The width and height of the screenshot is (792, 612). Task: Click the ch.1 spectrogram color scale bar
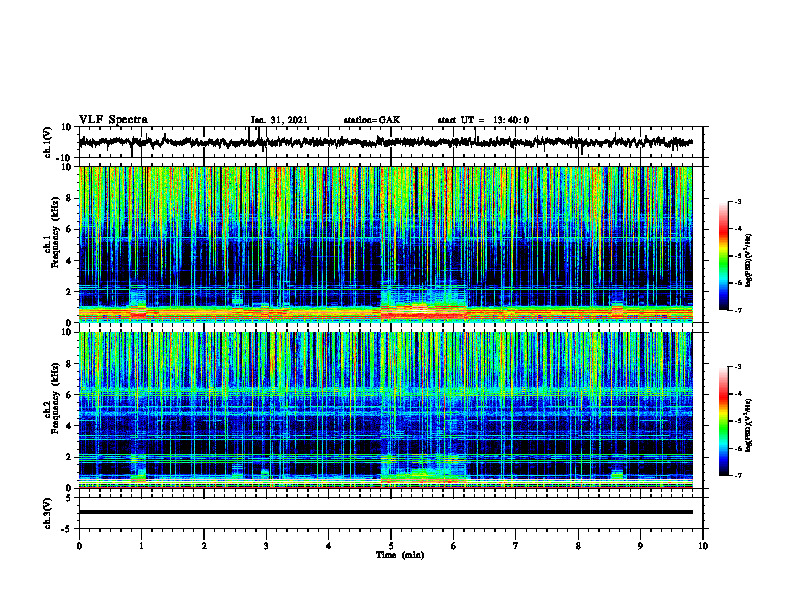[723, 256]
